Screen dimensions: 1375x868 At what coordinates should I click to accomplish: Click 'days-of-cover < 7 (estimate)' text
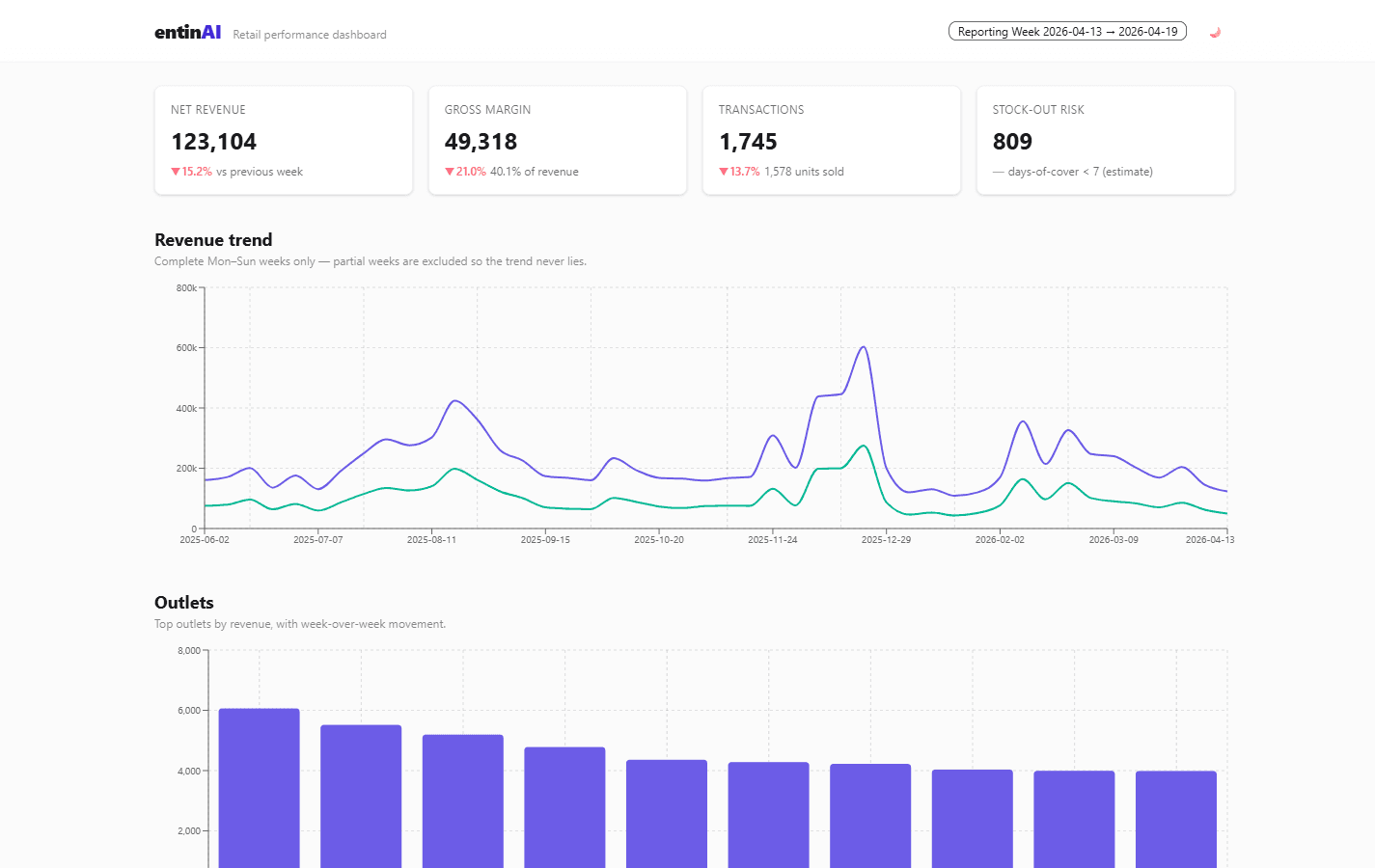(x=1081, y=172)
